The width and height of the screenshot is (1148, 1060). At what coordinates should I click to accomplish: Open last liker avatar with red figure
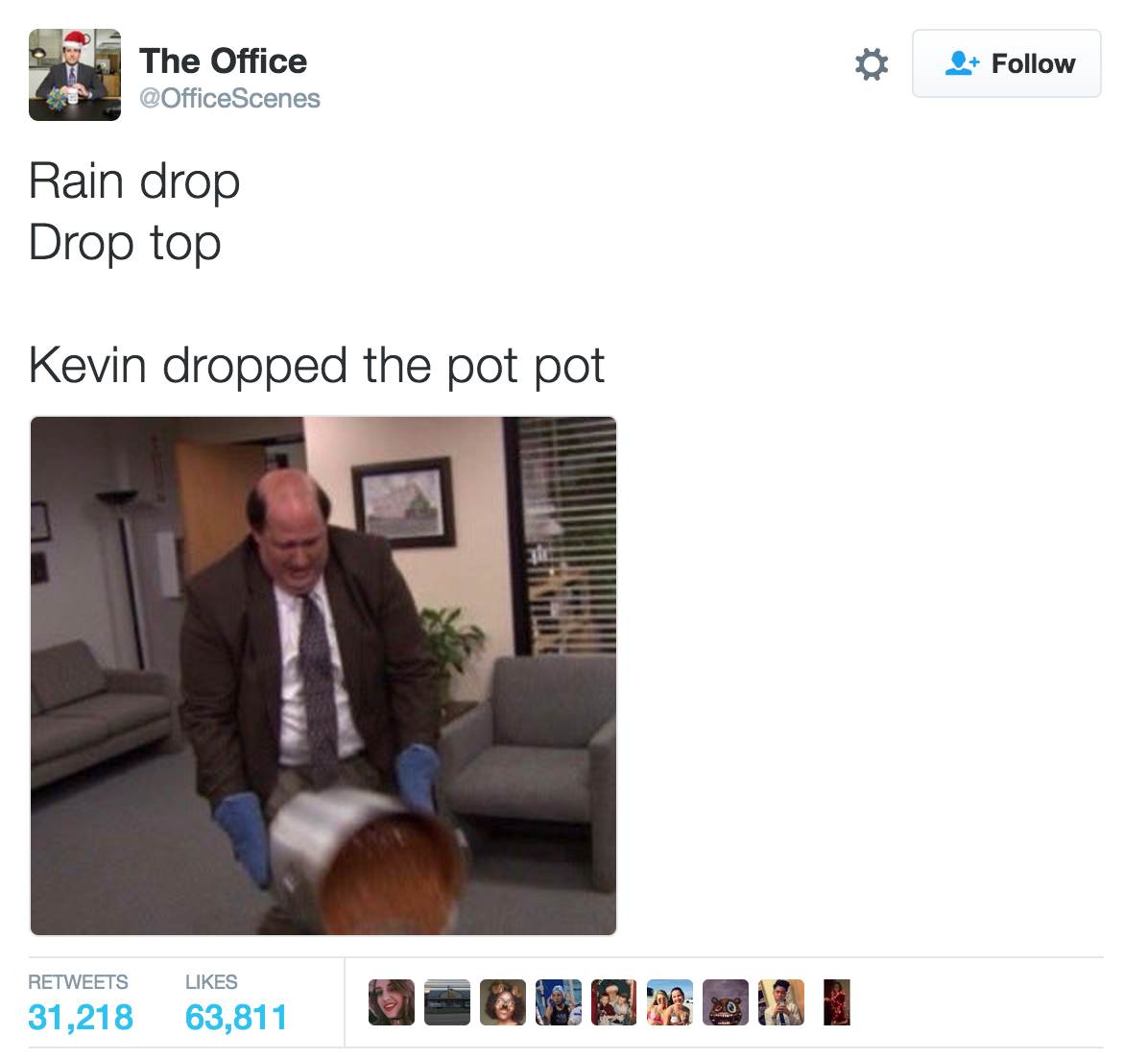(836, 1002)
